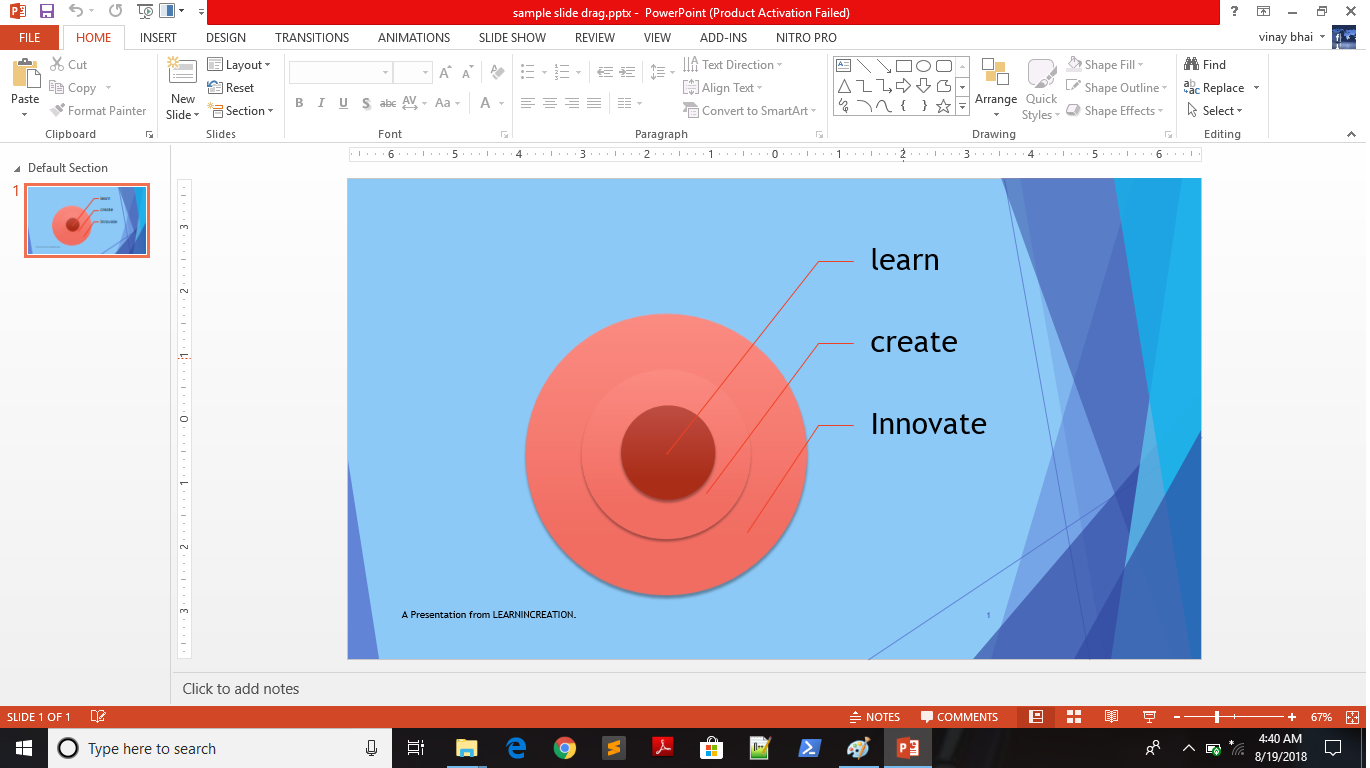Toggle the COMMENTS pane
Screen dimensions: 1370x768
959,717
